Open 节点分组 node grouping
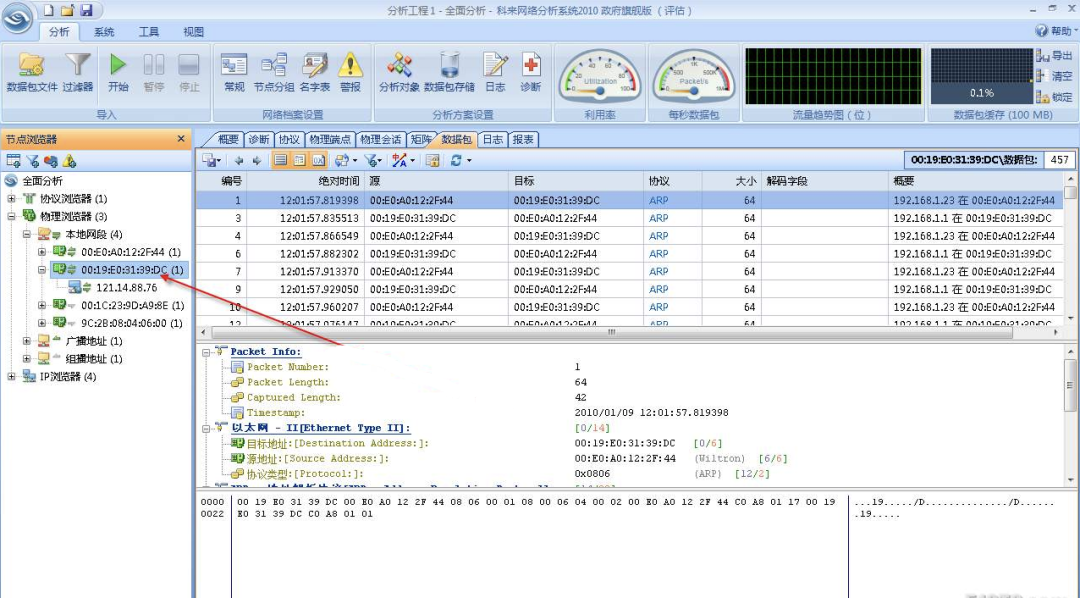This screenshot has height=598, width=1080. click(x=273, y=72)
